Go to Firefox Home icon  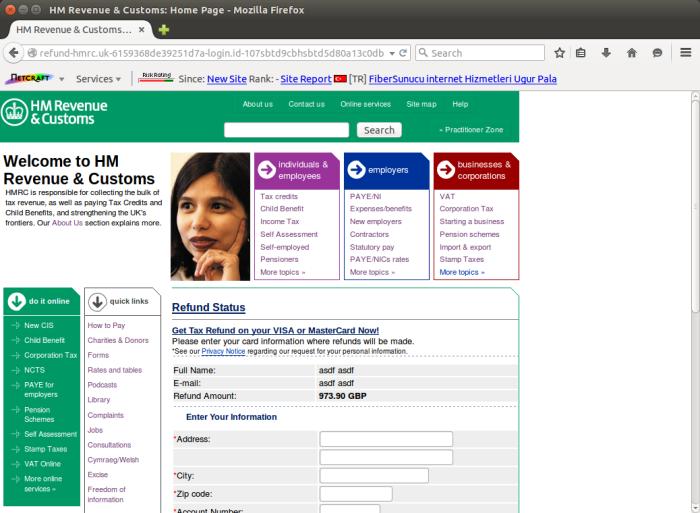click(631, 53)
